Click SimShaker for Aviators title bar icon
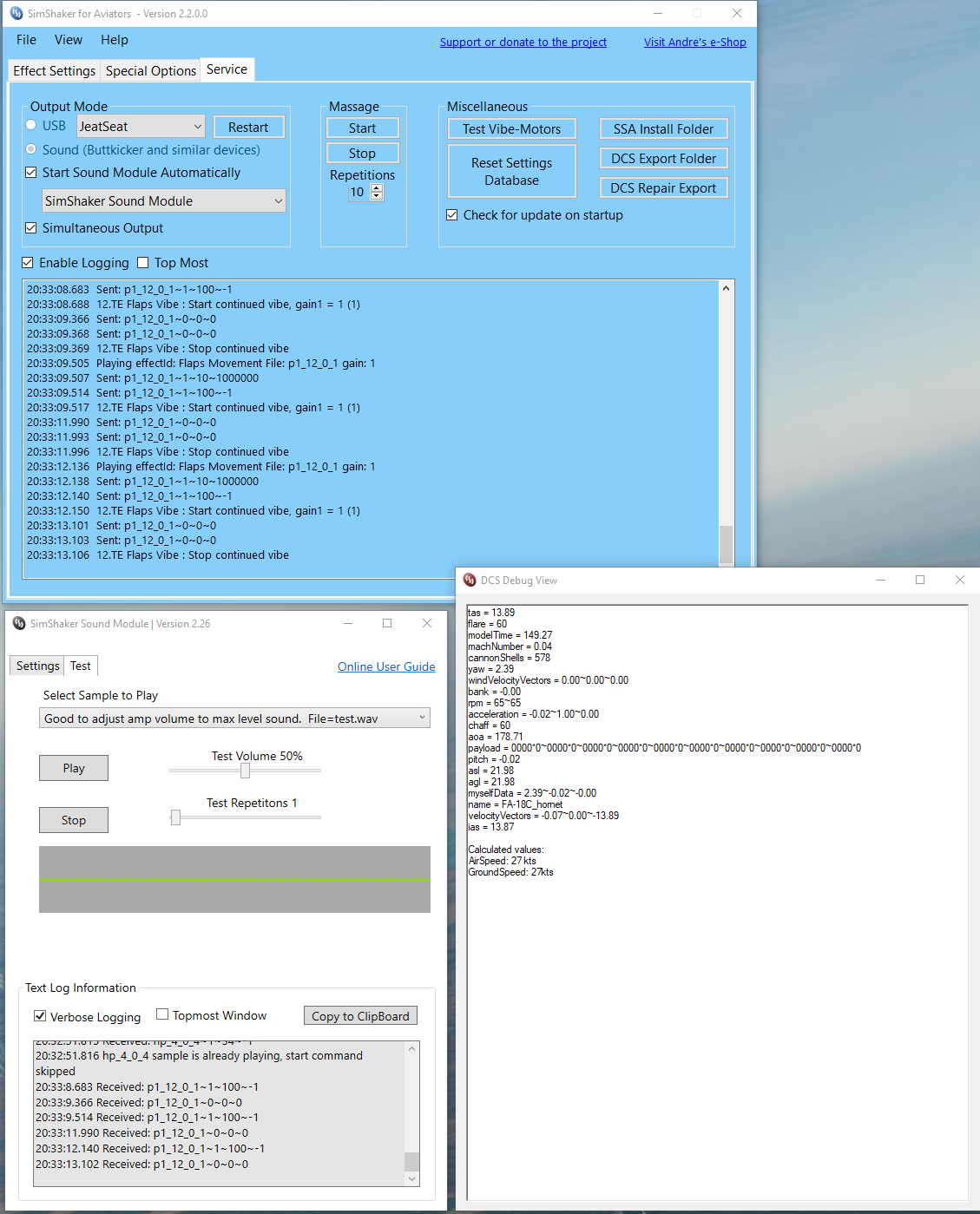The height and width of the screenshot is (1214, 980). (x=16, y=14)
